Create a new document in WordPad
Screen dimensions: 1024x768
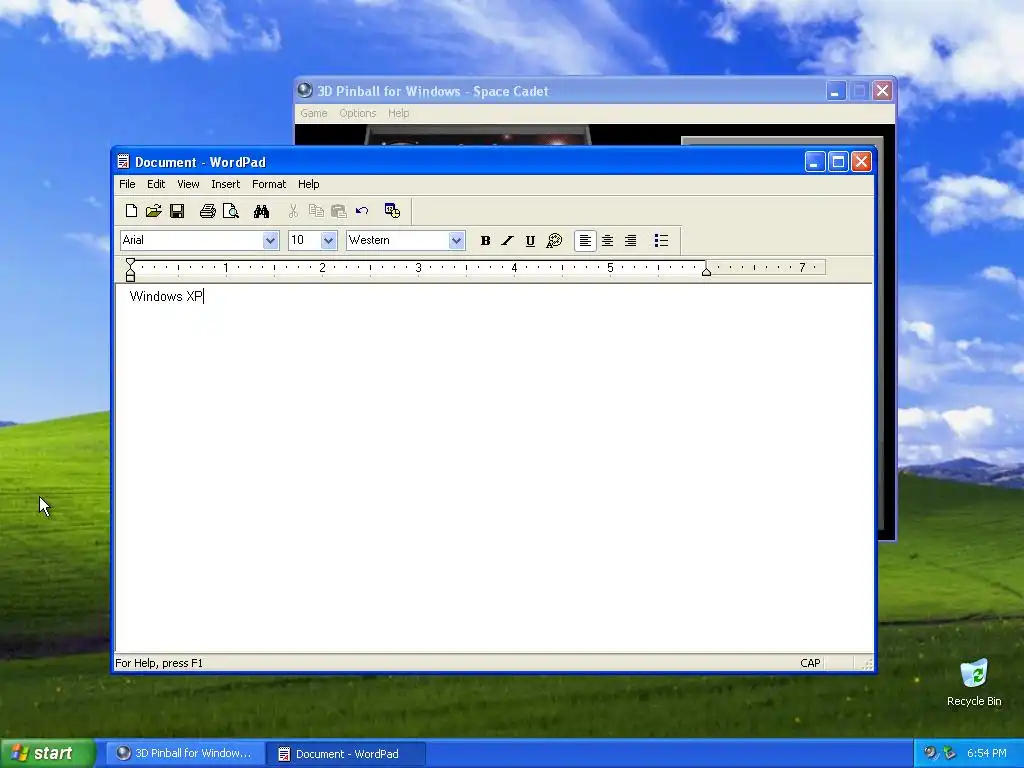[131, 211]
